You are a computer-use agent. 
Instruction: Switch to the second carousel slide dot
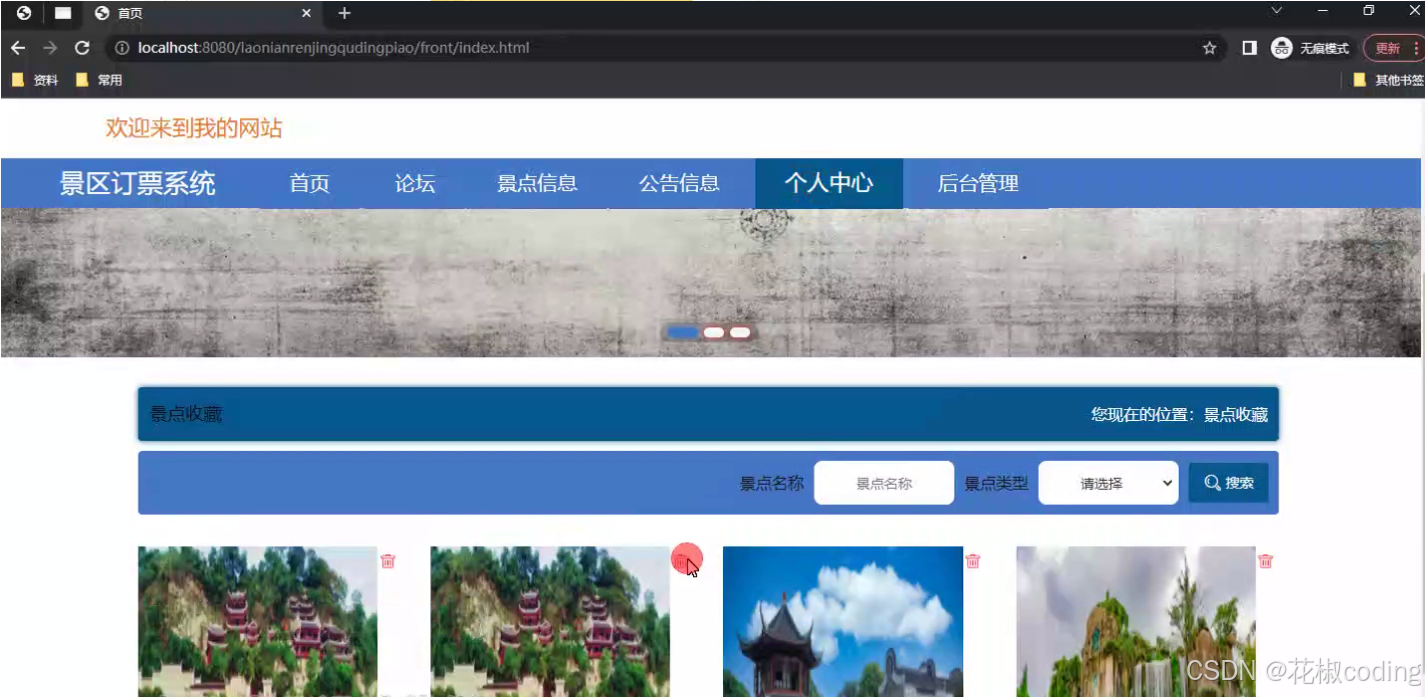point(713,331)
